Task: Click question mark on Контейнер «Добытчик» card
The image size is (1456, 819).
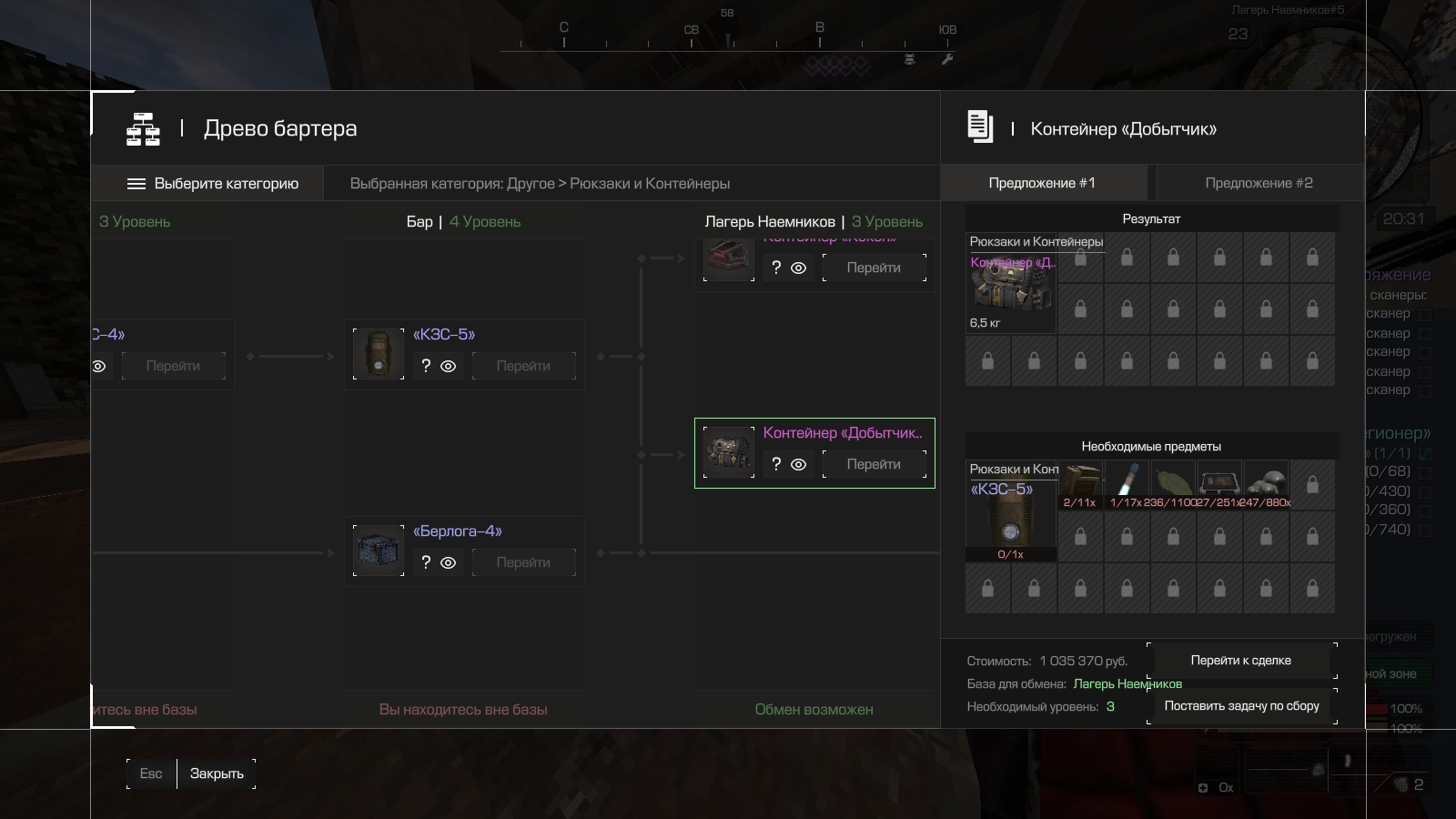Action: 776,464
